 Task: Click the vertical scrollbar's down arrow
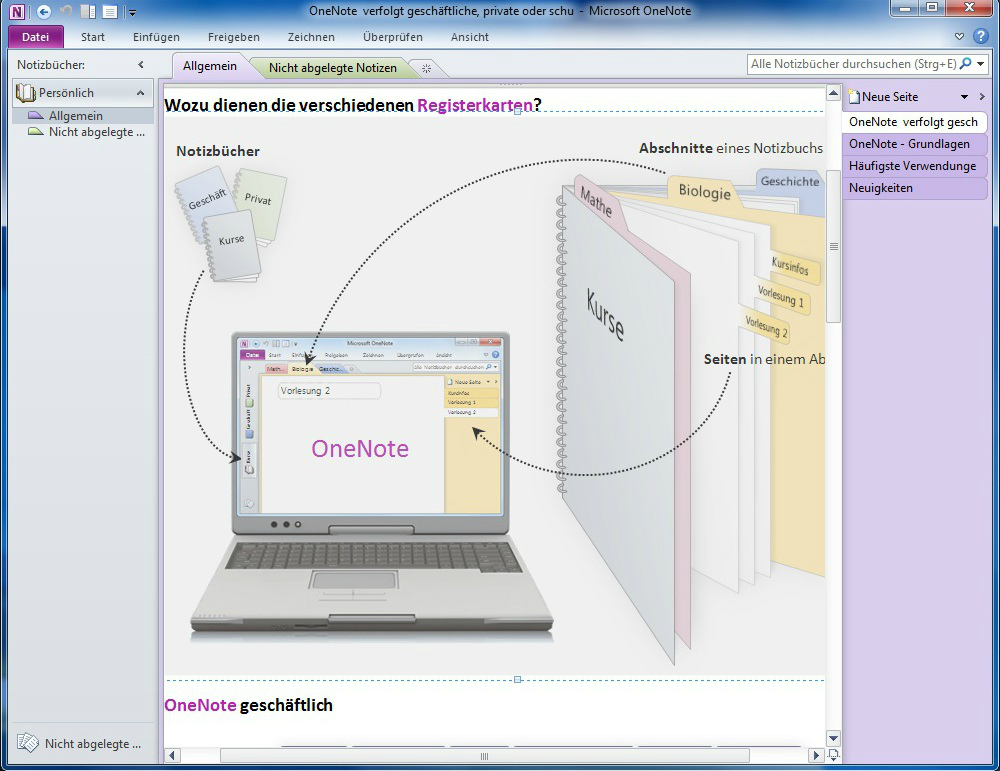833,736
